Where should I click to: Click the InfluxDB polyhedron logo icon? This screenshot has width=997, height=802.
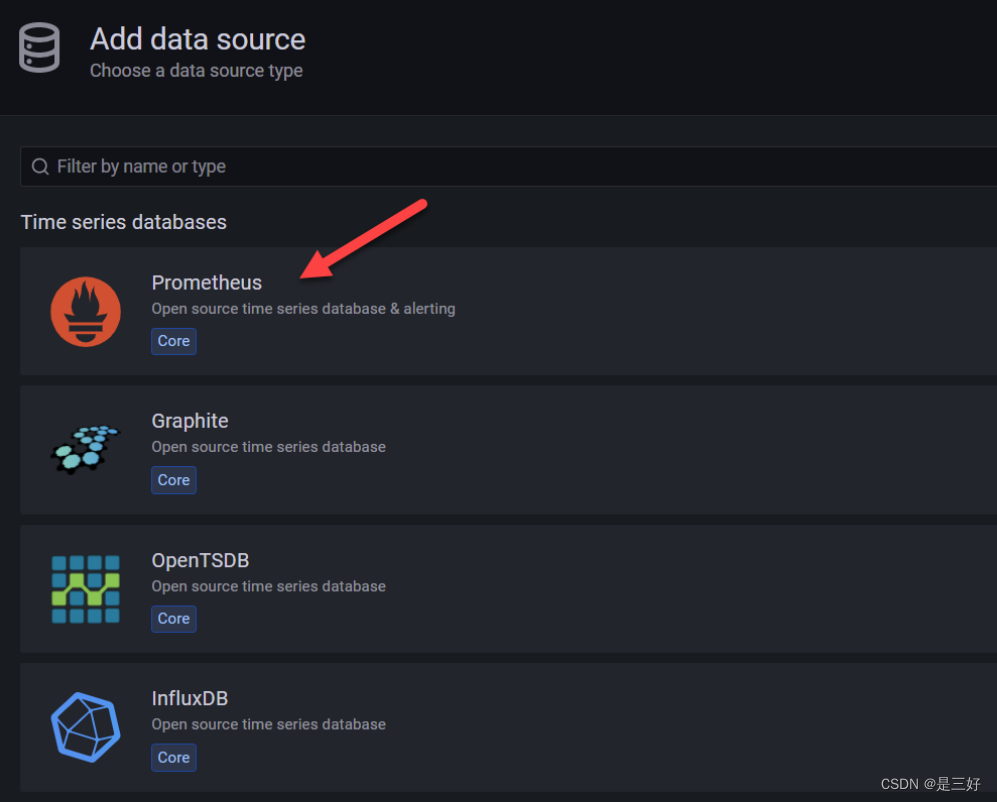pyautogui.click(x=85, y=727)
